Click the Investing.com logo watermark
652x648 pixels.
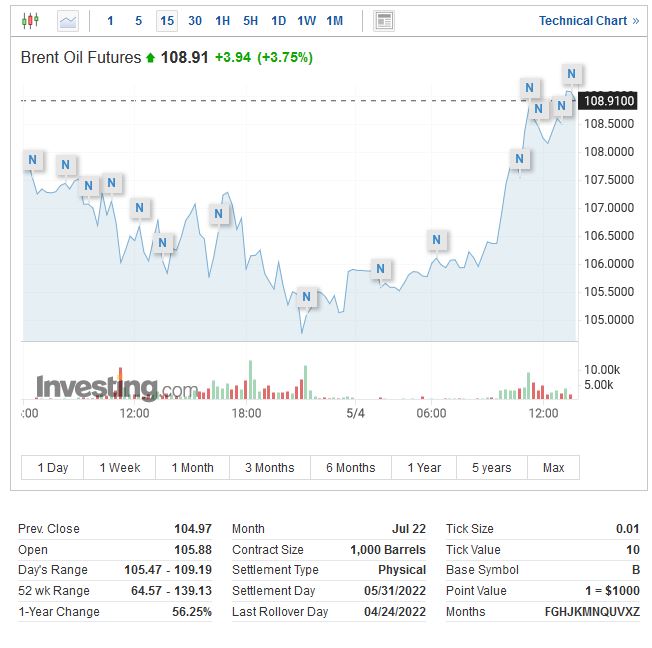coord(117,387)
